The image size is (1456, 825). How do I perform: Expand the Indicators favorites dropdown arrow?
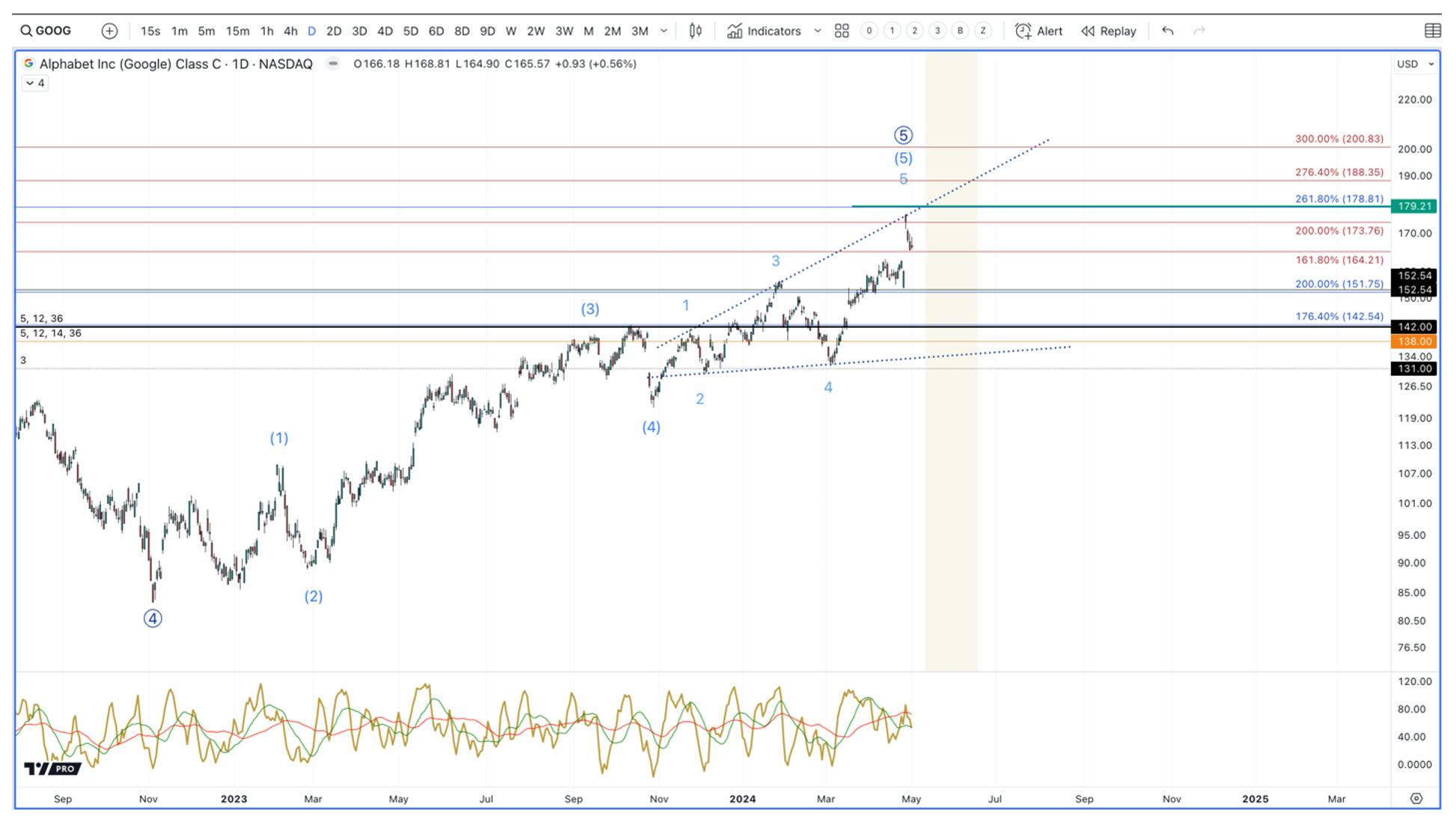click(818, 31)
